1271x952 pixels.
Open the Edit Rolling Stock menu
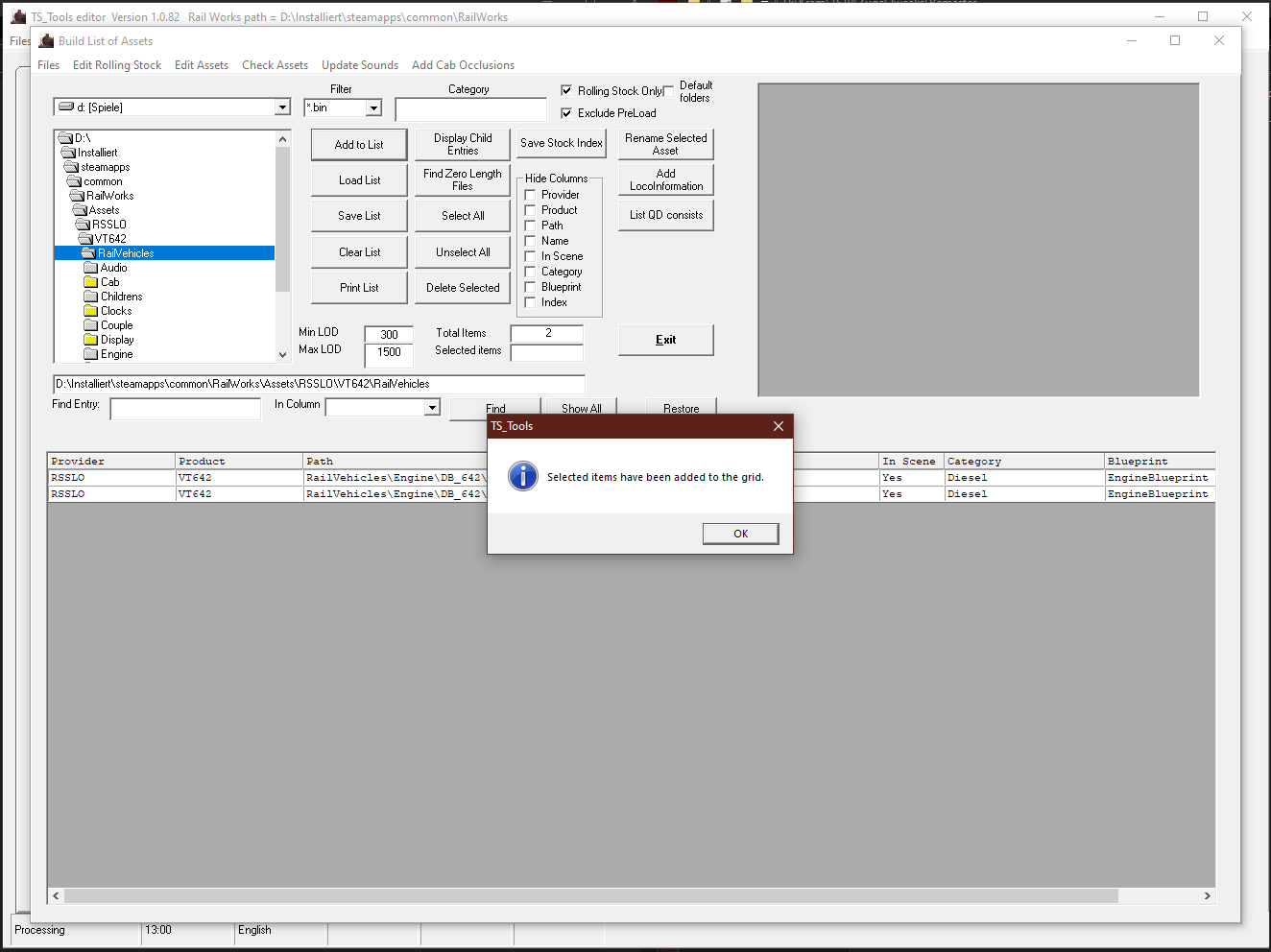117,65
